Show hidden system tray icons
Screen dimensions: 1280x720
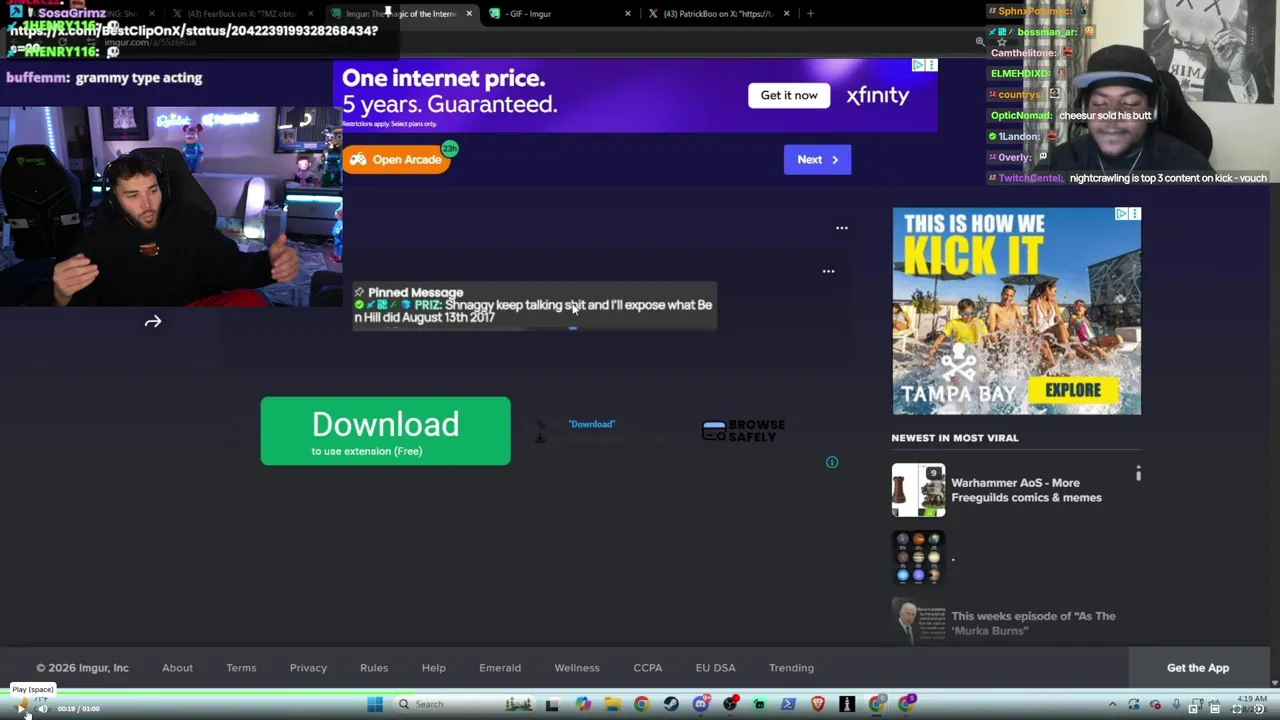1112,705
